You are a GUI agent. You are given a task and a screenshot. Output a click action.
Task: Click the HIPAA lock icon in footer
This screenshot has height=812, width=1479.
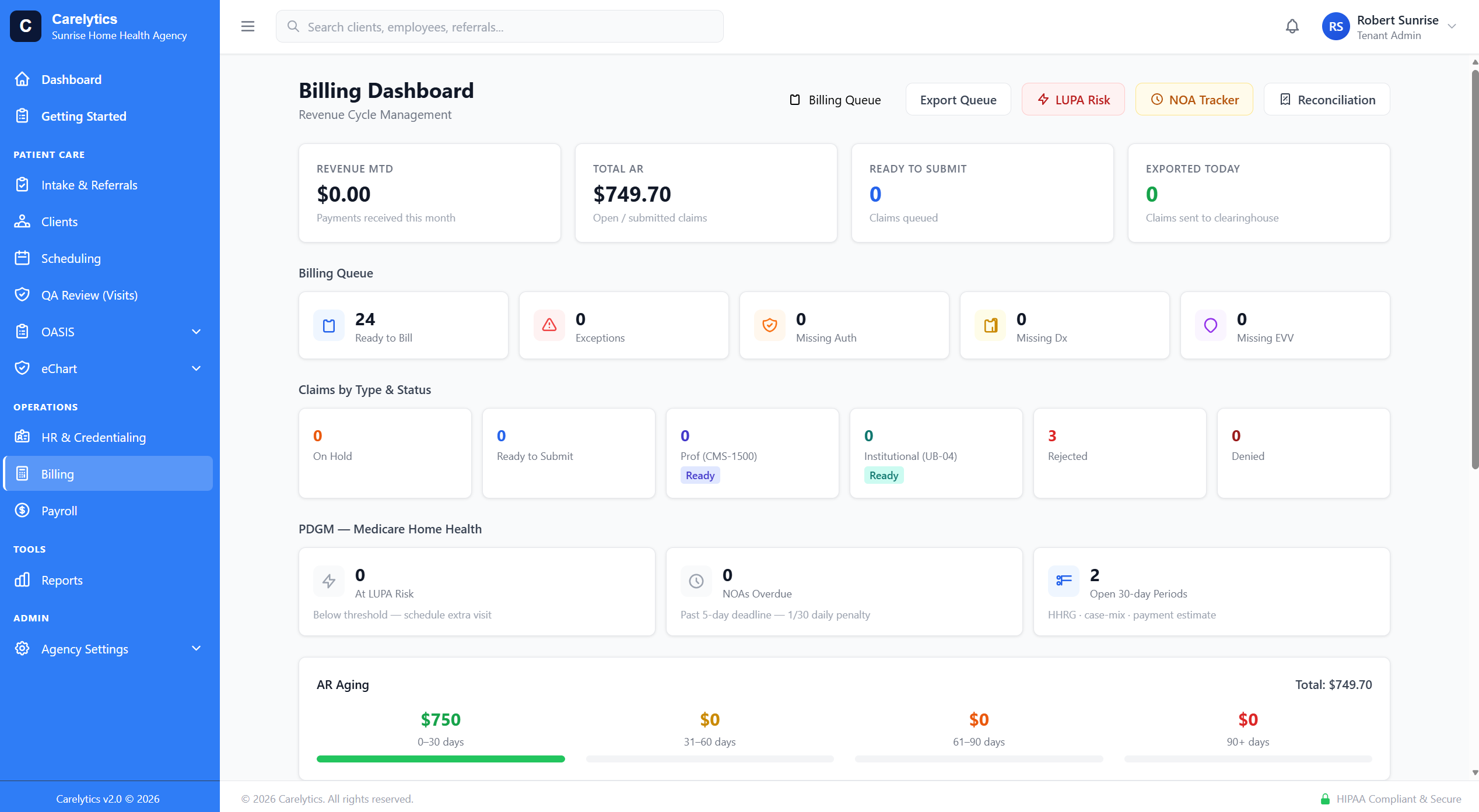pos(1325,799)
